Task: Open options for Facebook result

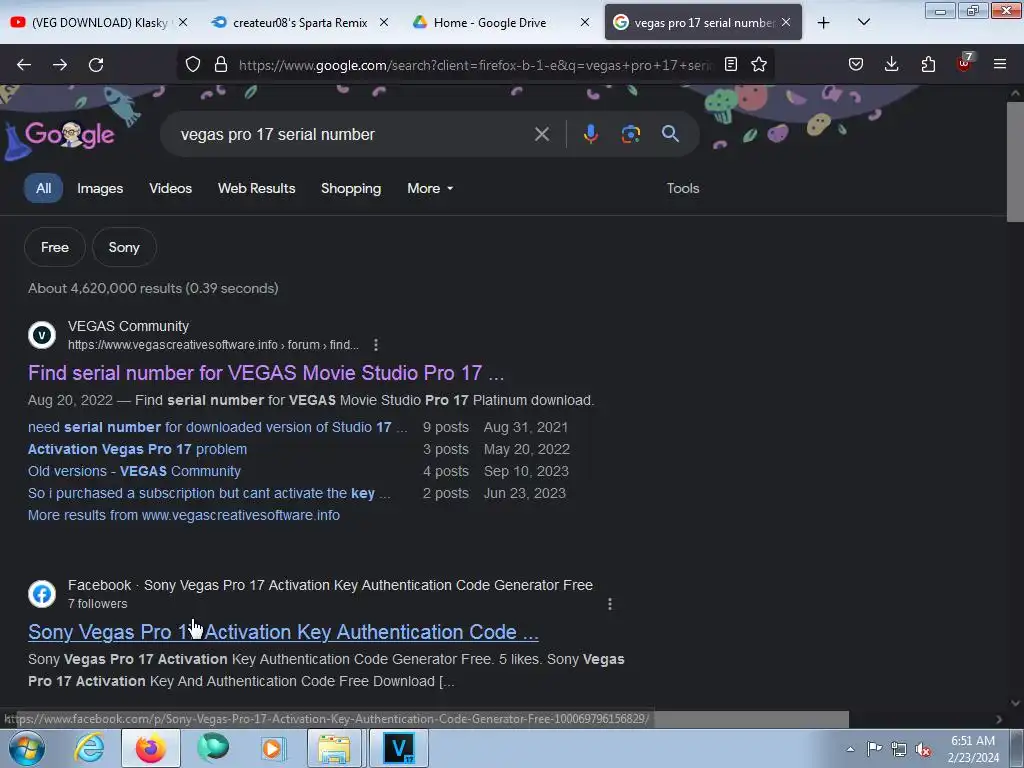Action: pyautogui.click(x=610, y=604)
